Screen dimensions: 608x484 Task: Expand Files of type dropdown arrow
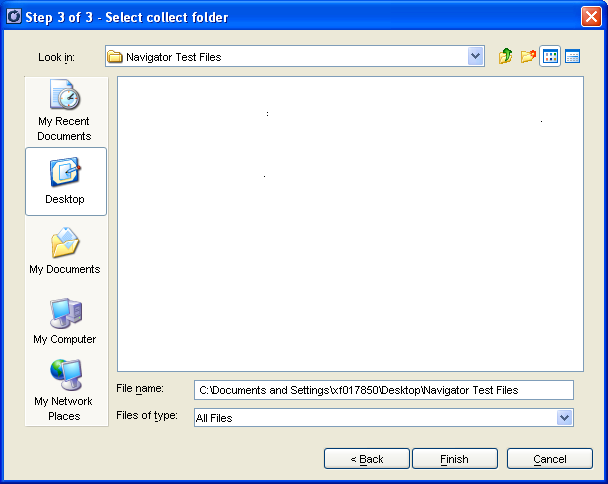(564, 418)
